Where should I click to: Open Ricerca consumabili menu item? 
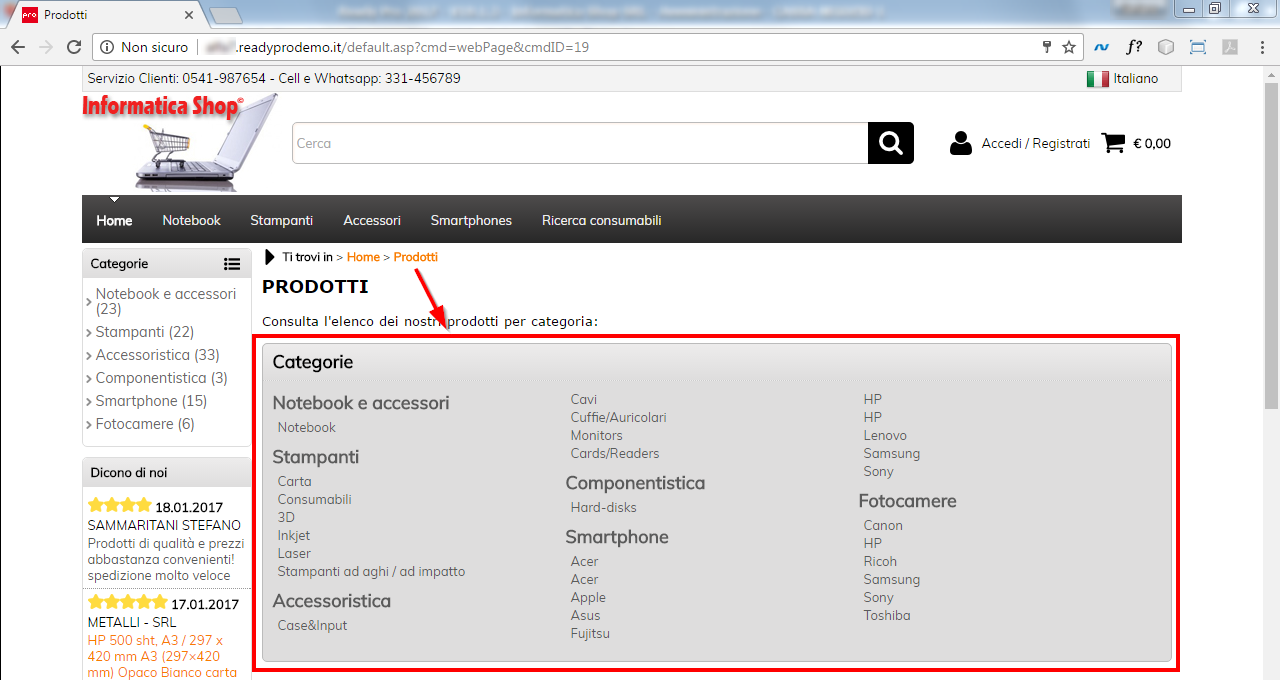click(602, 220)
